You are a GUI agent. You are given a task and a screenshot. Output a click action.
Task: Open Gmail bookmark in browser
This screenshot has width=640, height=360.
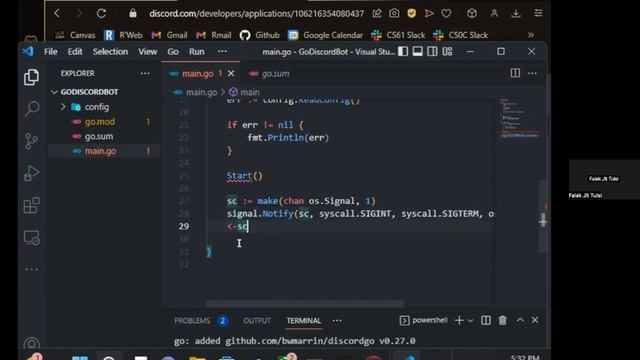pyautogui.click(x=169, y=35)
